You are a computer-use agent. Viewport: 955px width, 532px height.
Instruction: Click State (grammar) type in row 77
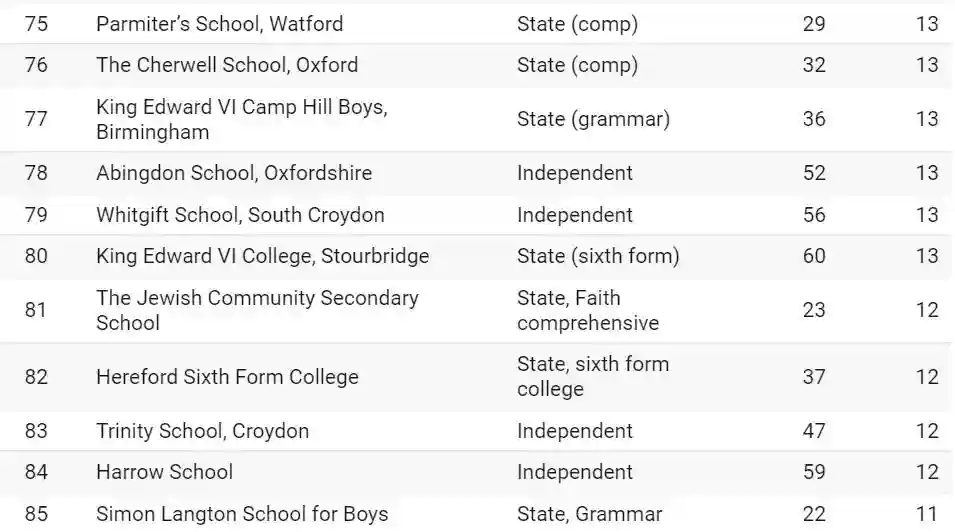pyautogui.click(x=593, y=119)
